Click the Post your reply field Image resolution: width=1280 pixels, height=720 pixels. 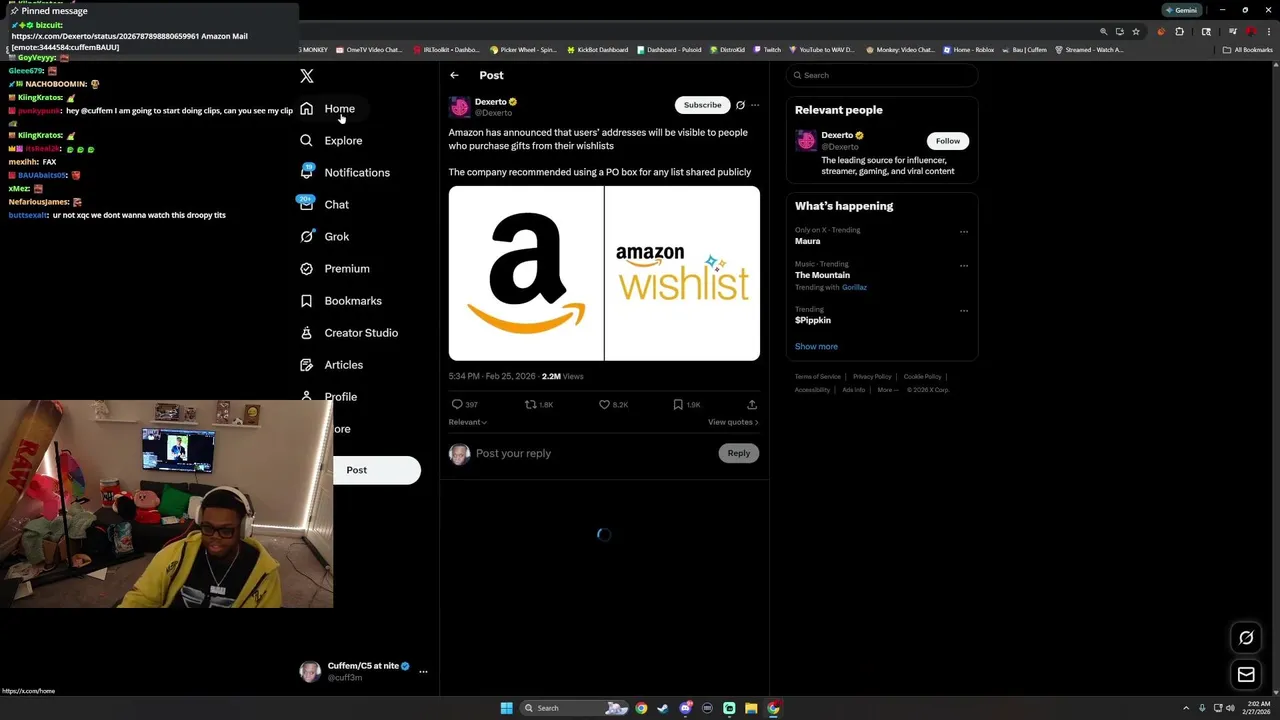point(594,453)
